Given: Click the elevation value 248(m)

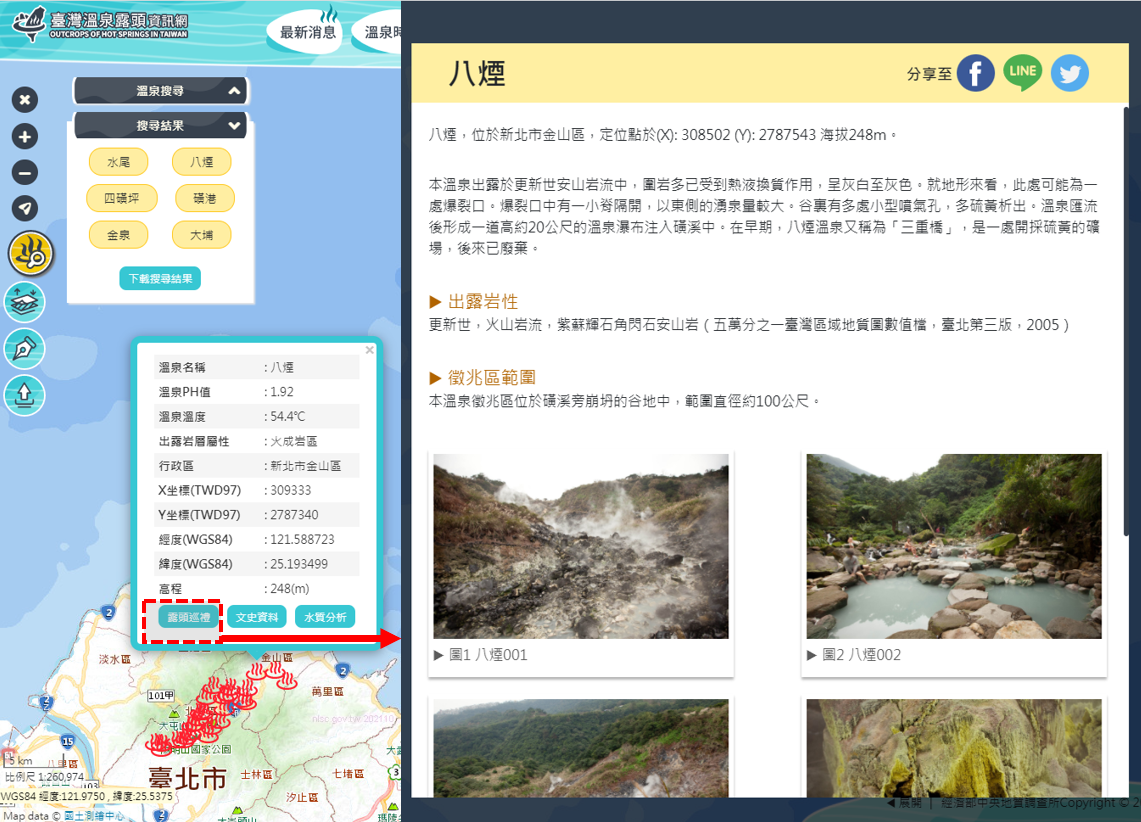Looking at the screenshot, I should (290, 588).
